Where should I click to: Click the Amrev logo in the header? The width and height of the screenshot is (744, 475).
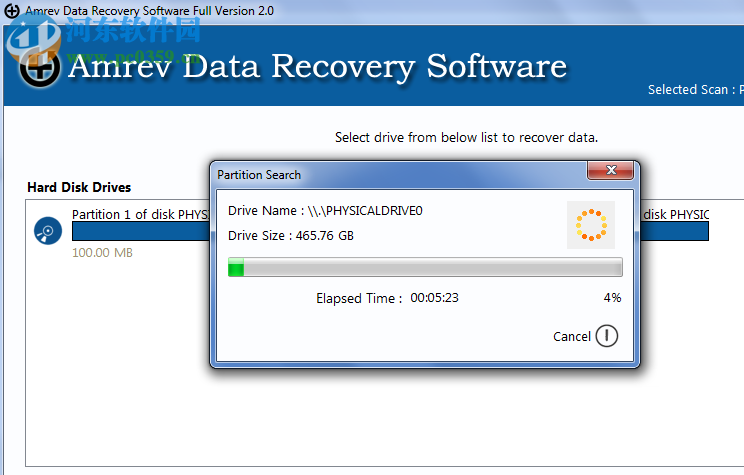point(40,68)
